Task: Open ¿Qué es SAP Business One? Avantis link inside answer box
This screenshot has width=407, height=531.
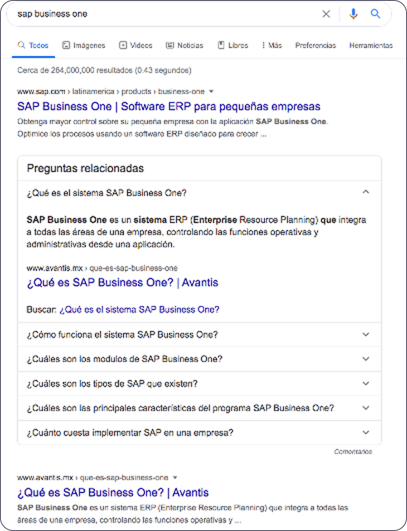Action: coord(122,282)
